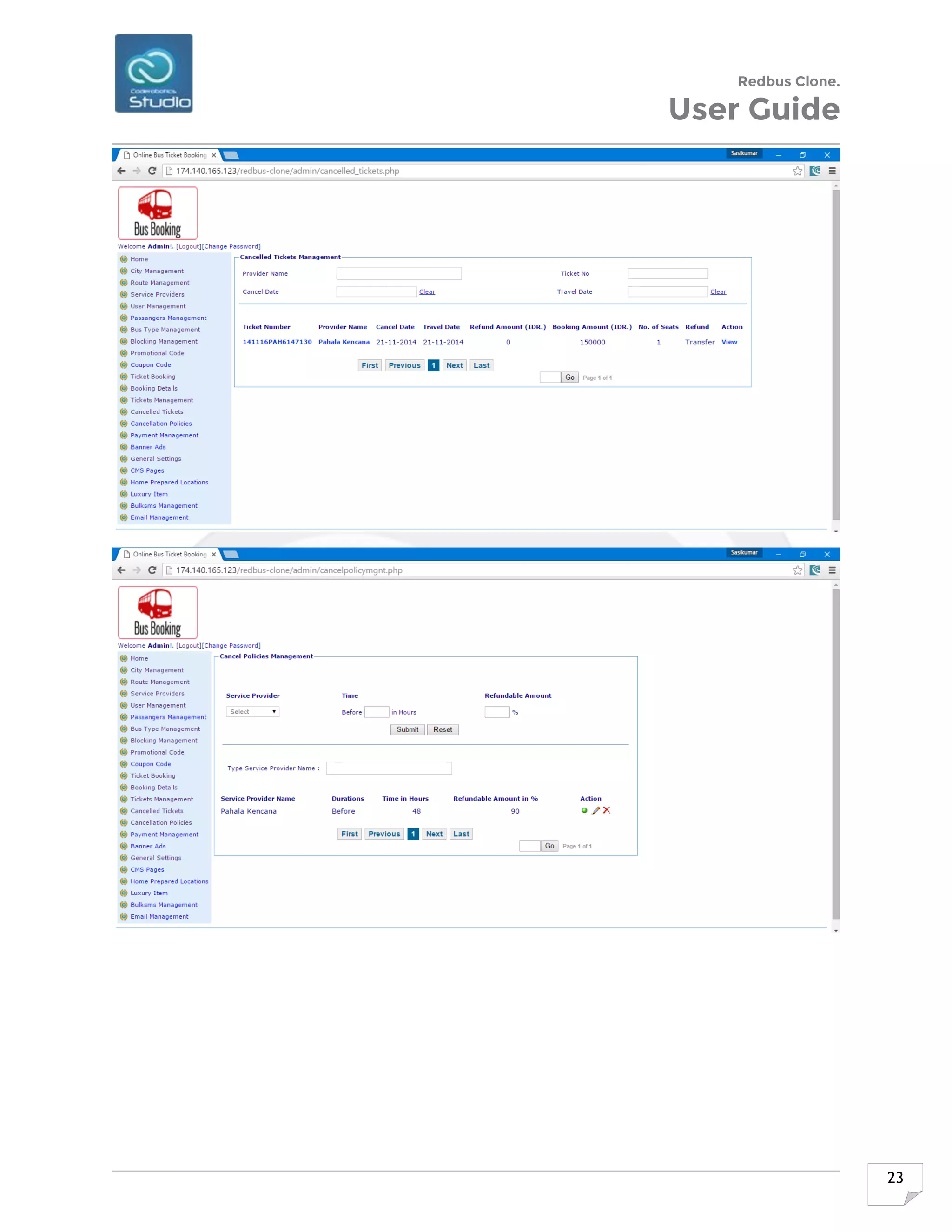Click the lower browser vertical scrollbar

point(836,754)
